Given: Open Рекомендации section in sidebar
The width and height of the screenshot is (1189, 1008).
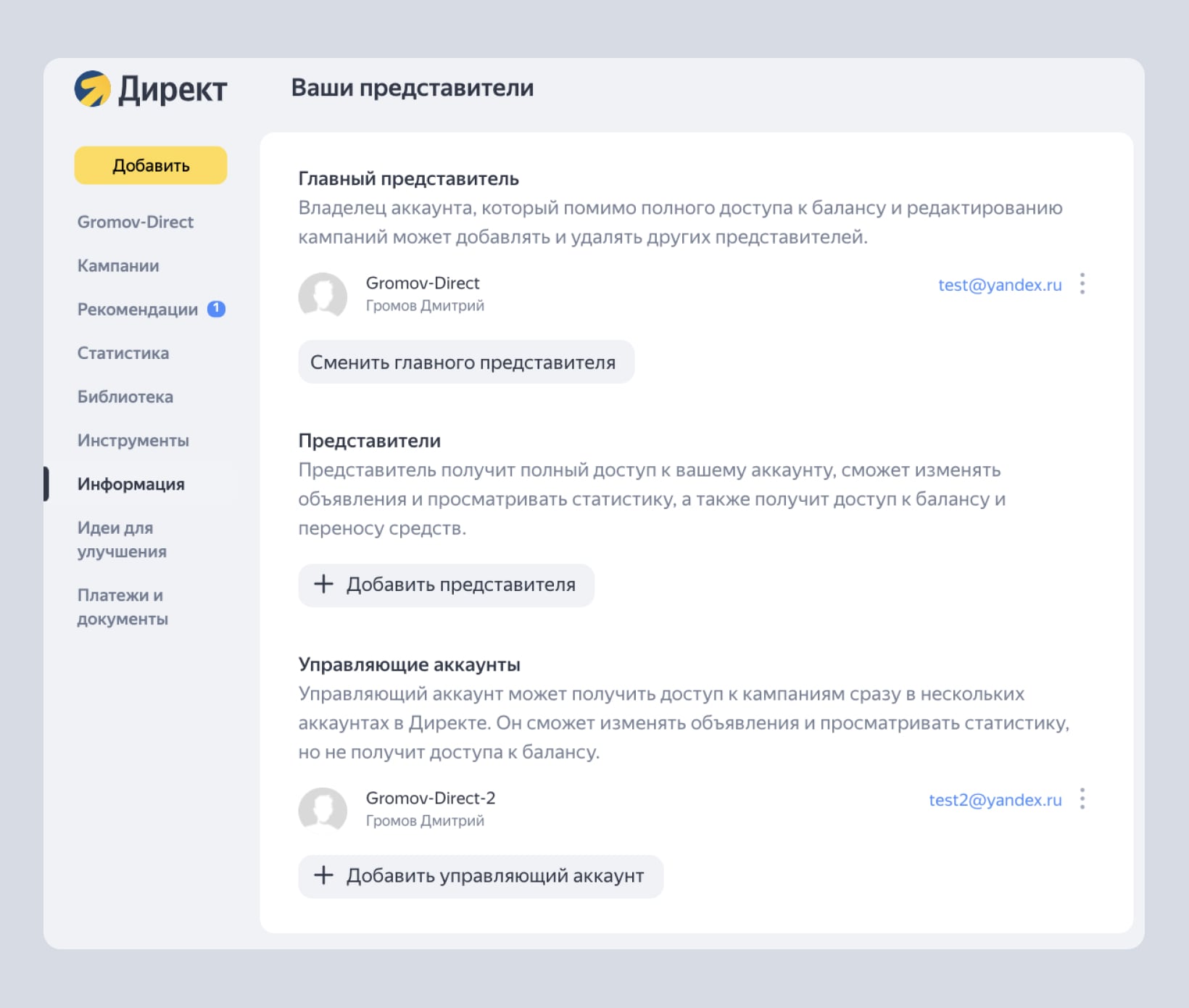Looking at the screenshot, I should click(x=138, y=310).
